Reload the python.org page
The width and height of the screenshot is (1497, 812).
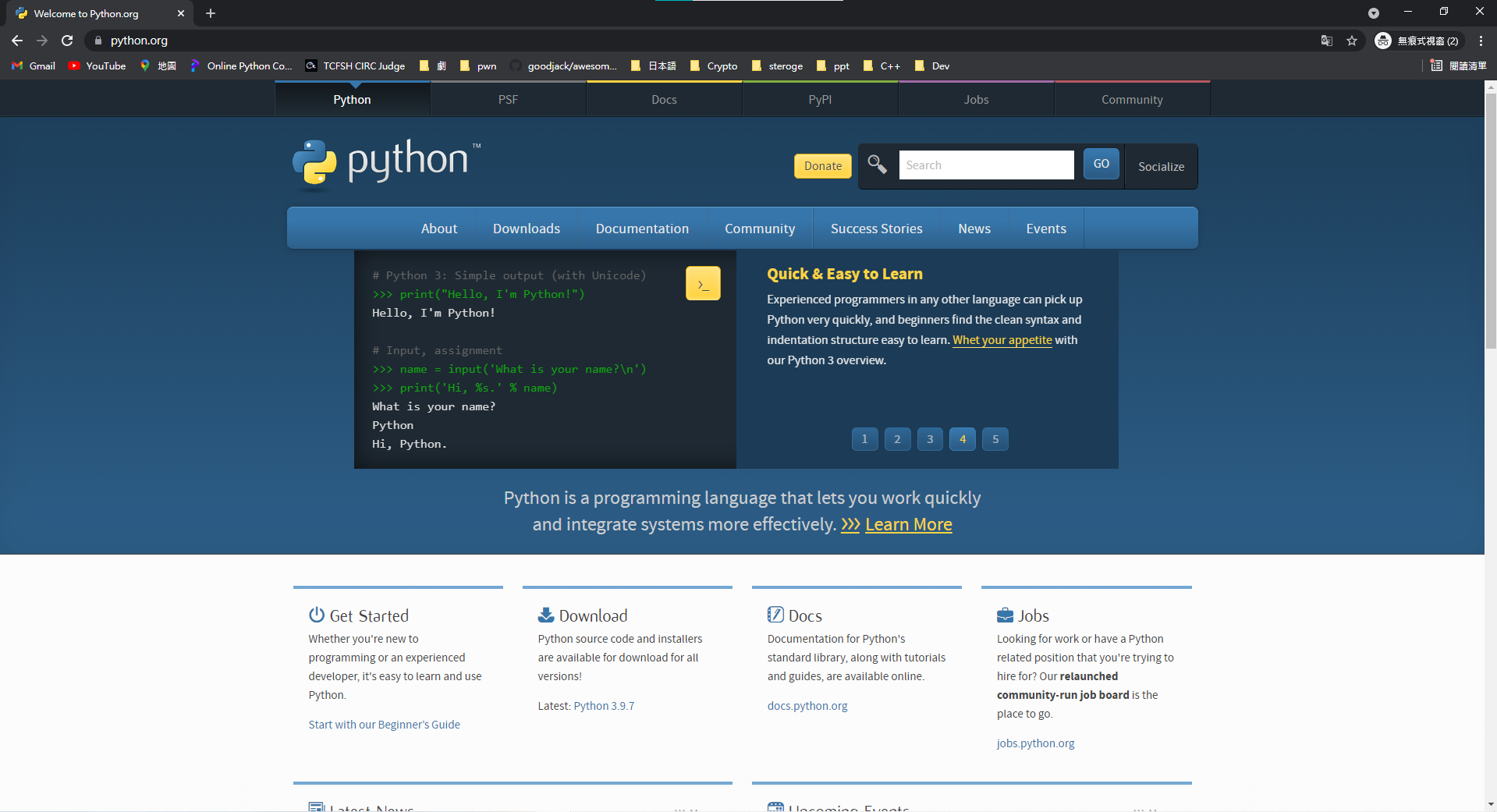pyautogui.click(x=67, y=41)
